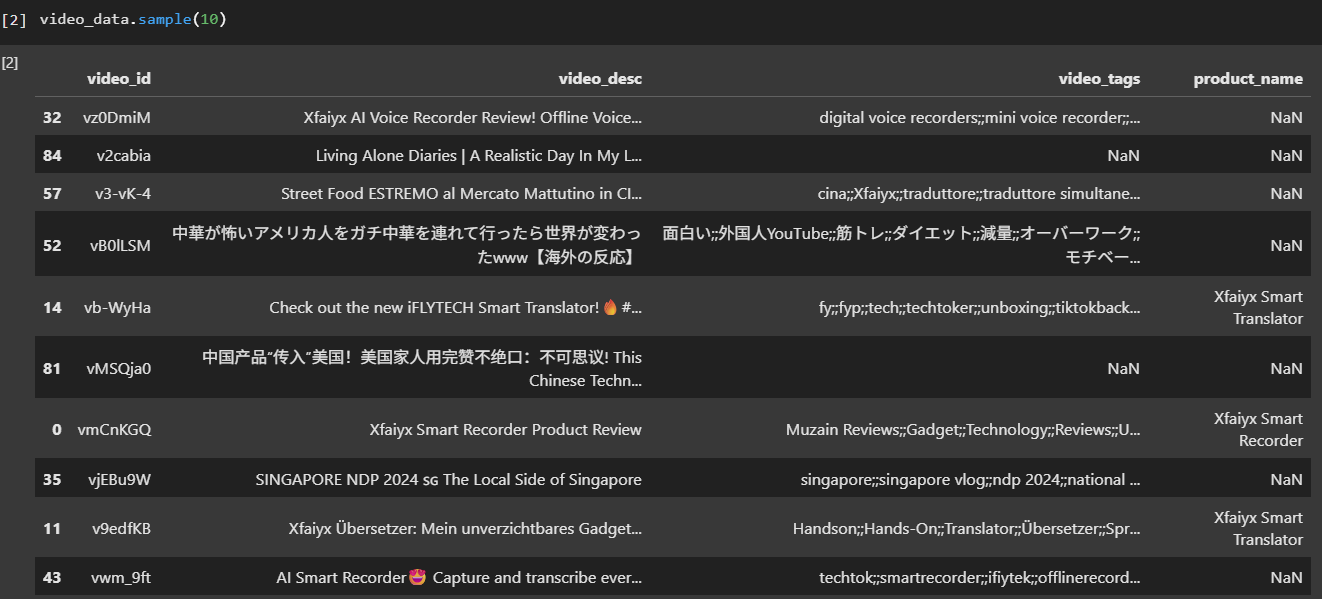Click tags singapore;;singapore vlog;;ndp 2024
The width and height of the screenshot is (1322, 599).
tap(971, 480)
